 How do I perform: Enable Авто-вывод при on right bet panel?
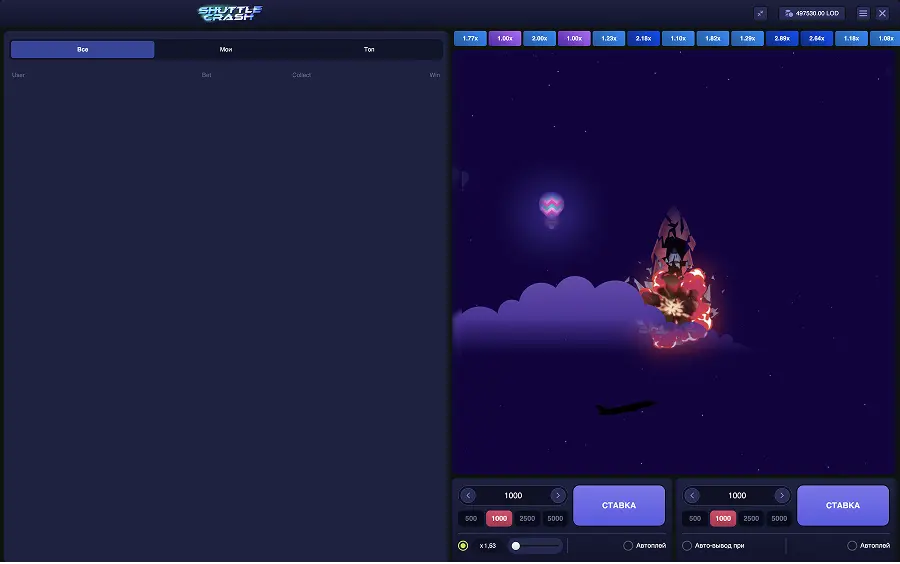point(687,546)
